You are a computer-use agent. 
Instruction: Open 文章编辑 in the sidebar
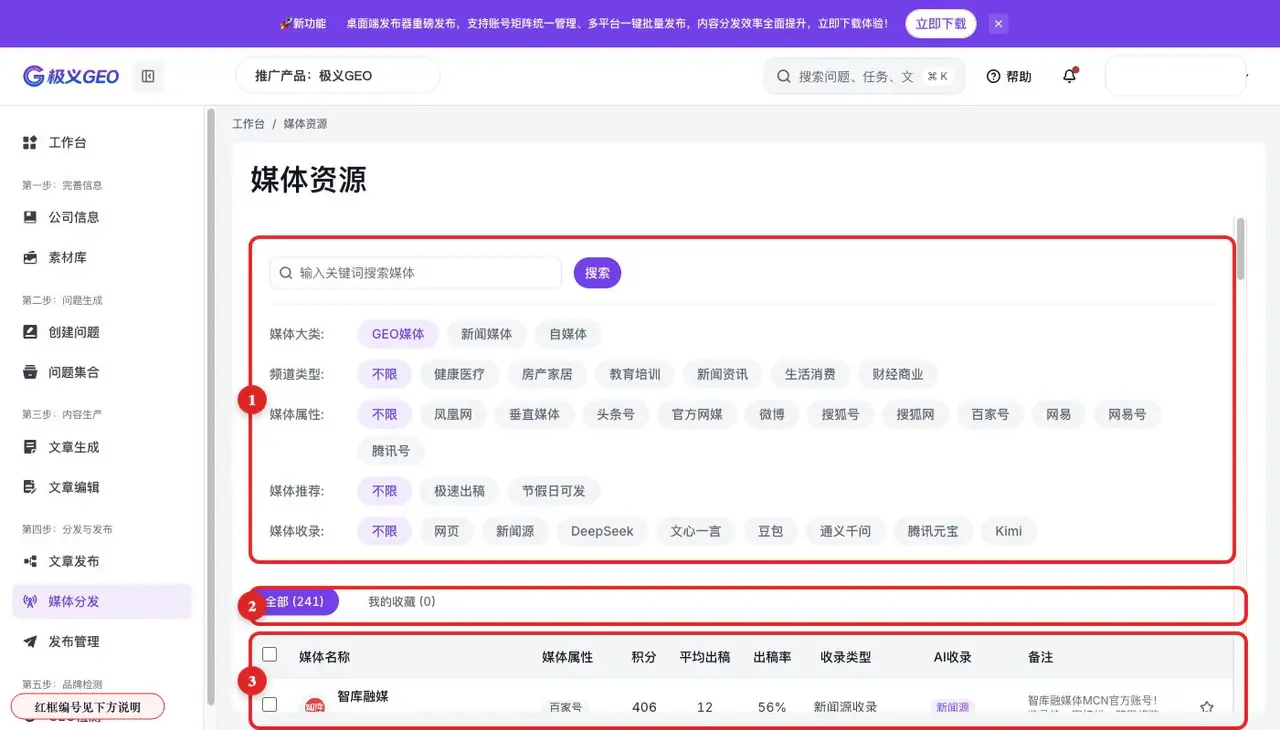pyautogui.click(x=102, y=487)
